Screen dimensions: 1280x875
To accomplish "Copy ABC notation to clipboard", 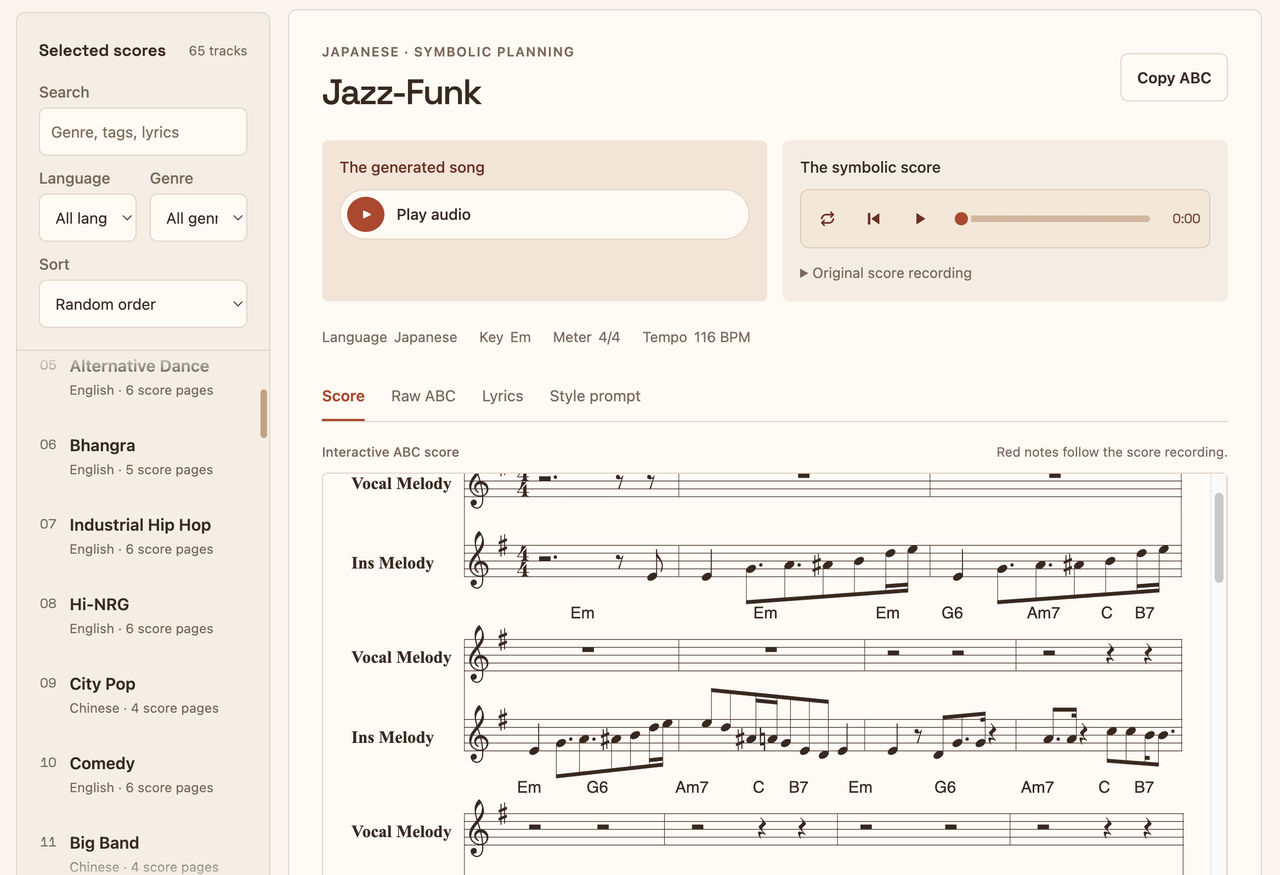I will point(1174,78).
